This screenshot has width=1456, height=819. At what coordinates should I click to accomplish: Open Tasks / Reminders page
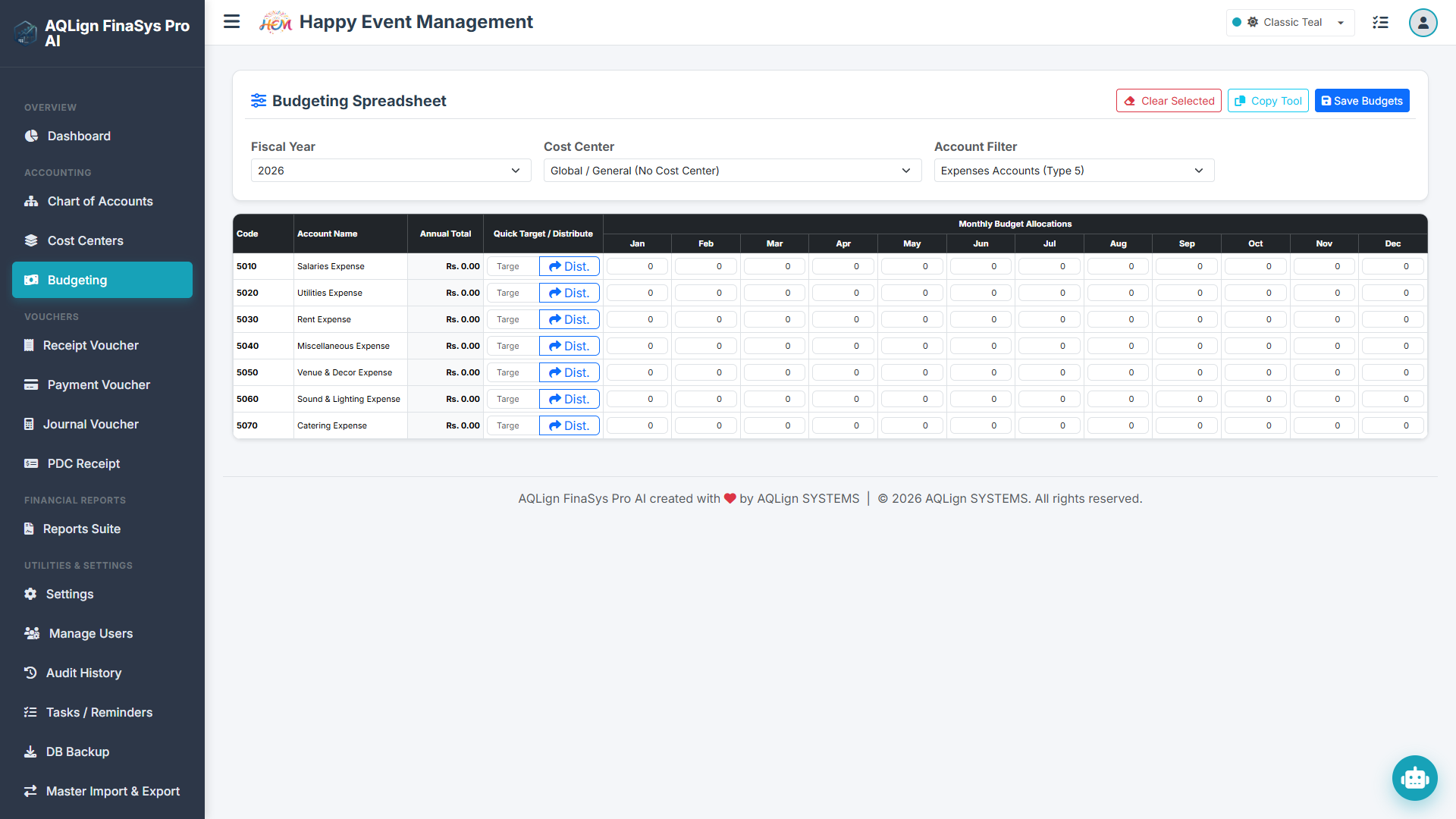coord(102,712)
